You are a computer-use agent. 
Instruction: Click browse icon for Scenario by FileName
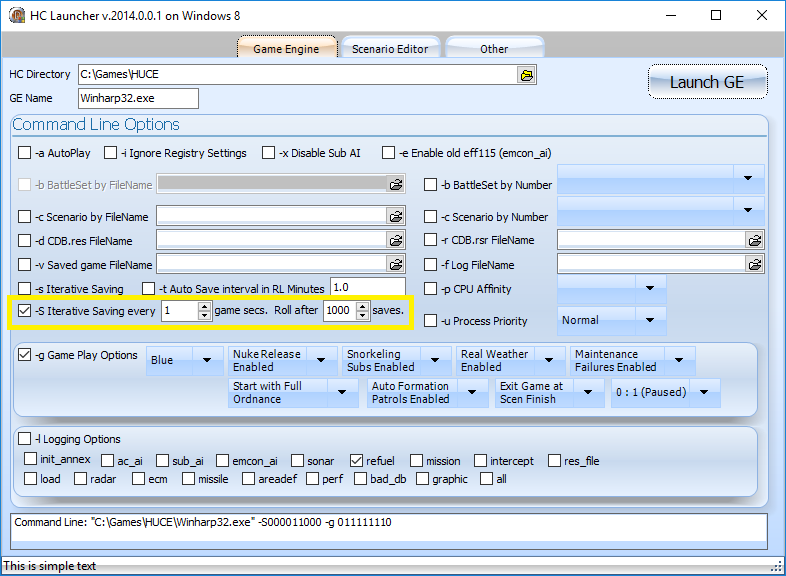pyautogui.click(x=396, y=216)
